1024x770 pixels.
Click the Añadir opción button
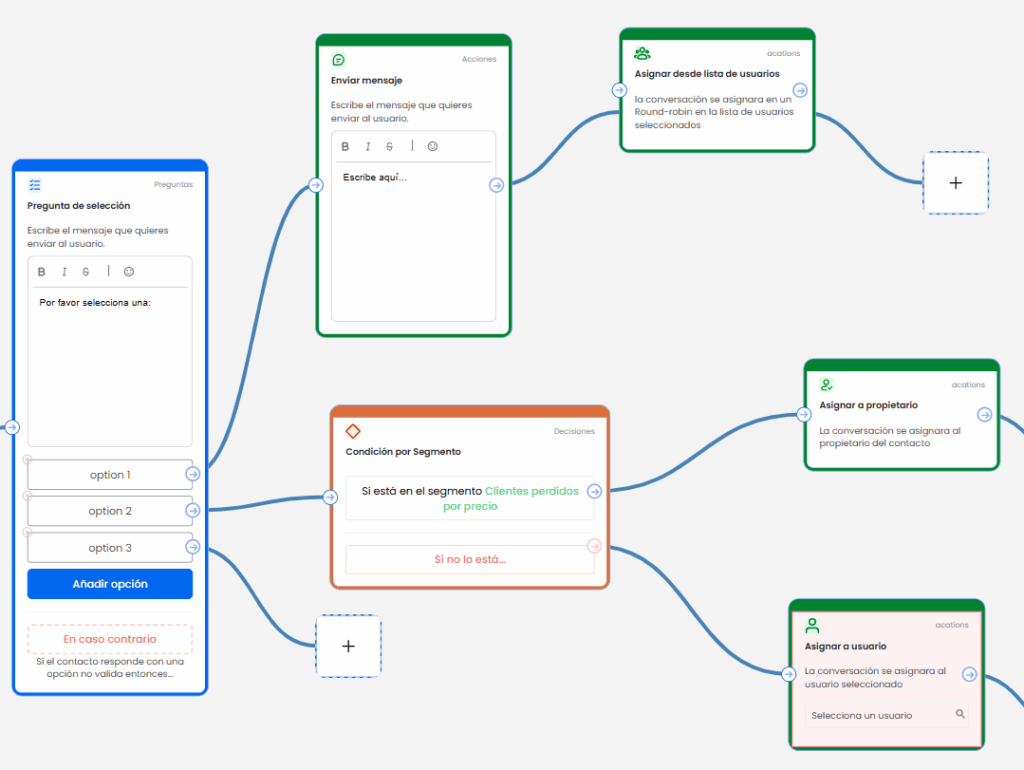pos(110,584)
